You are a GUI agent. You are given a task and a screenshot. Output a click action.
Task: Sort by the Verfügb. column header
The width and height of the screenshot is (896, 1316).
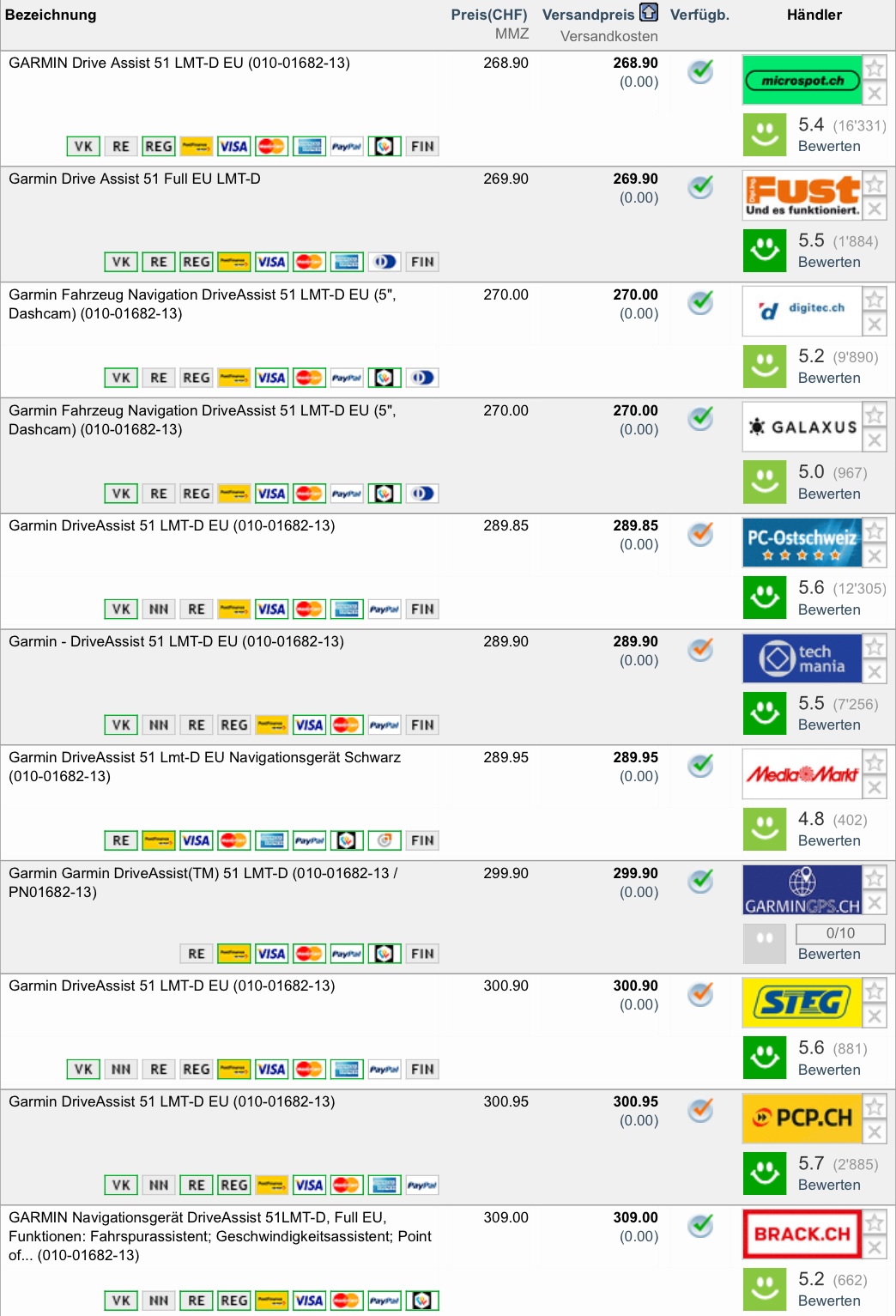(699, 15)
